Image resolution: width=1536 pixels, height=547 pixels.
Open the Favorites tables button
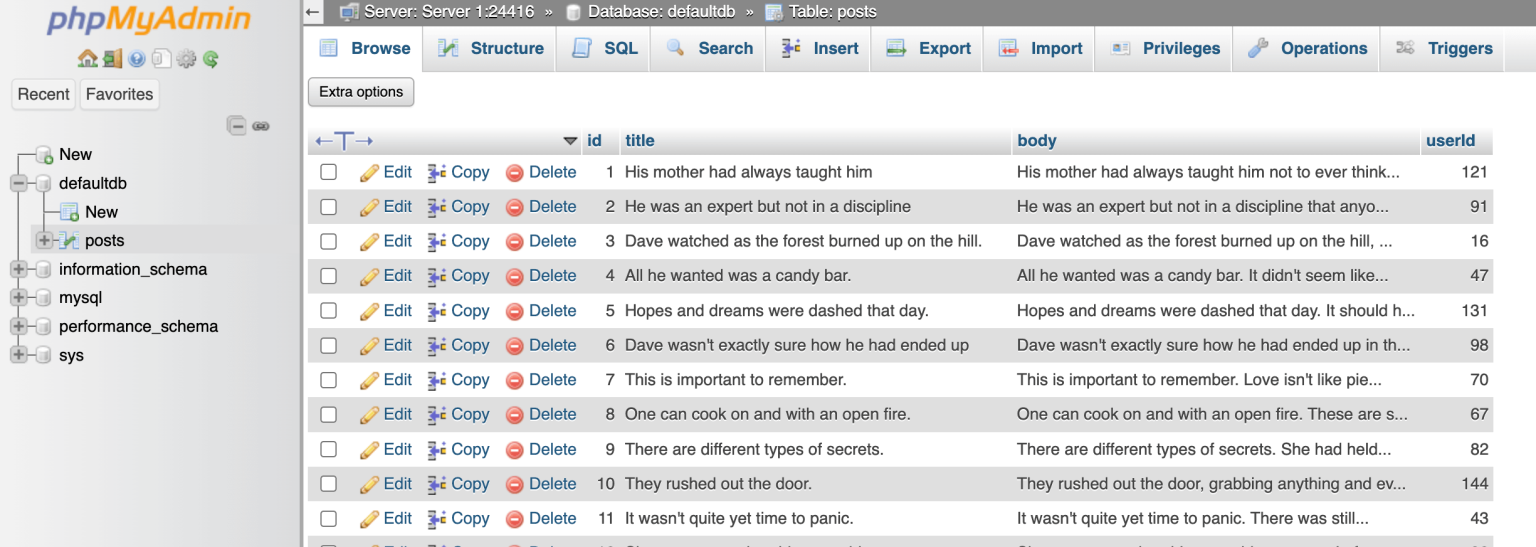119,94
